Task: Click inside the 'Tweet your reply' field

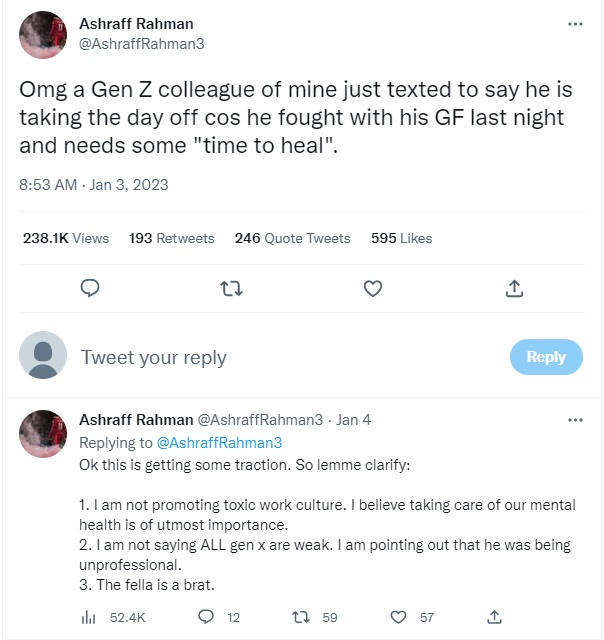Action: click(280, 357)
